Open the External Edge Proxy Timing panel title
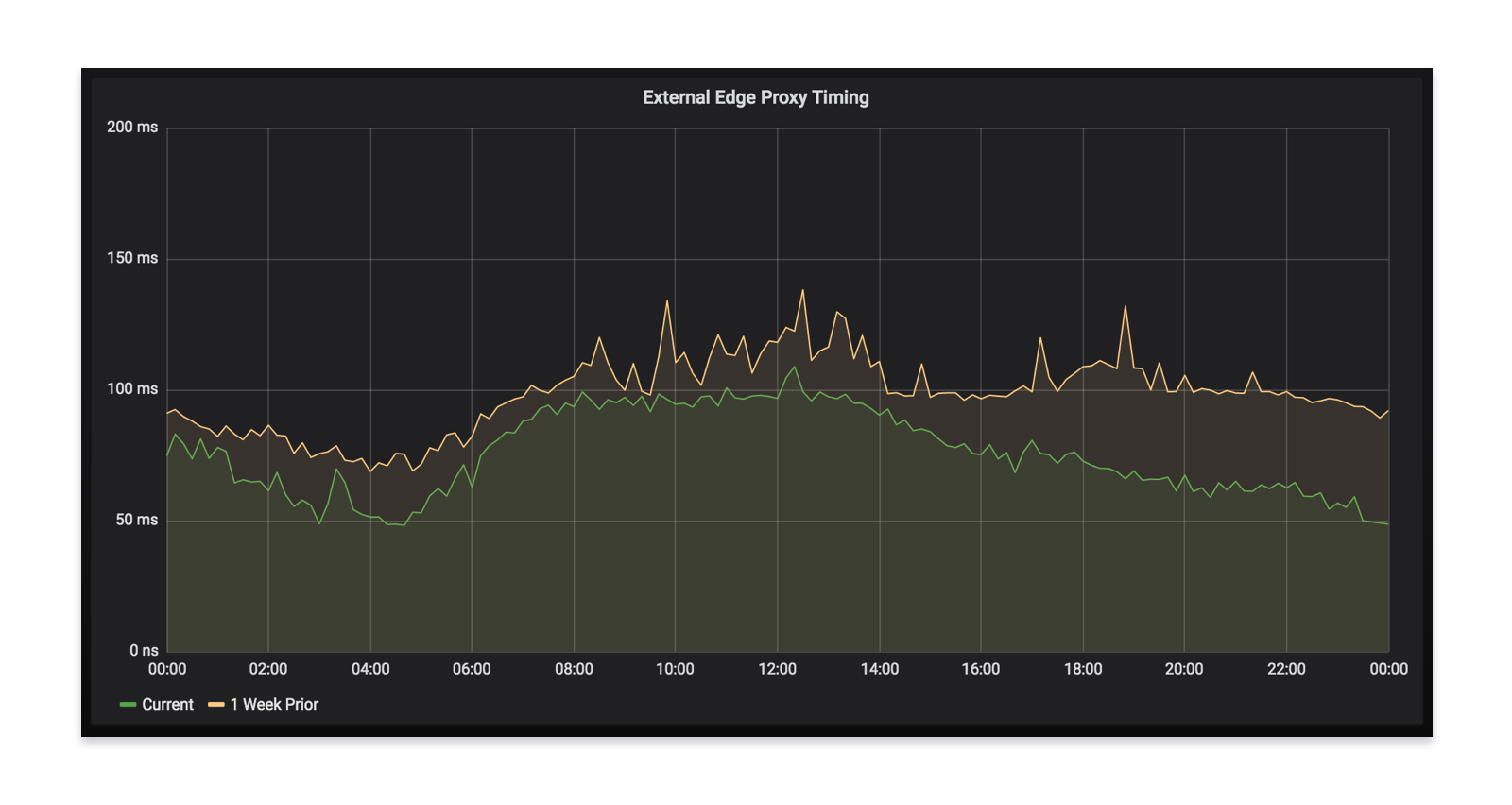This screenshot has width=1512, height=805. pos(755,97)
